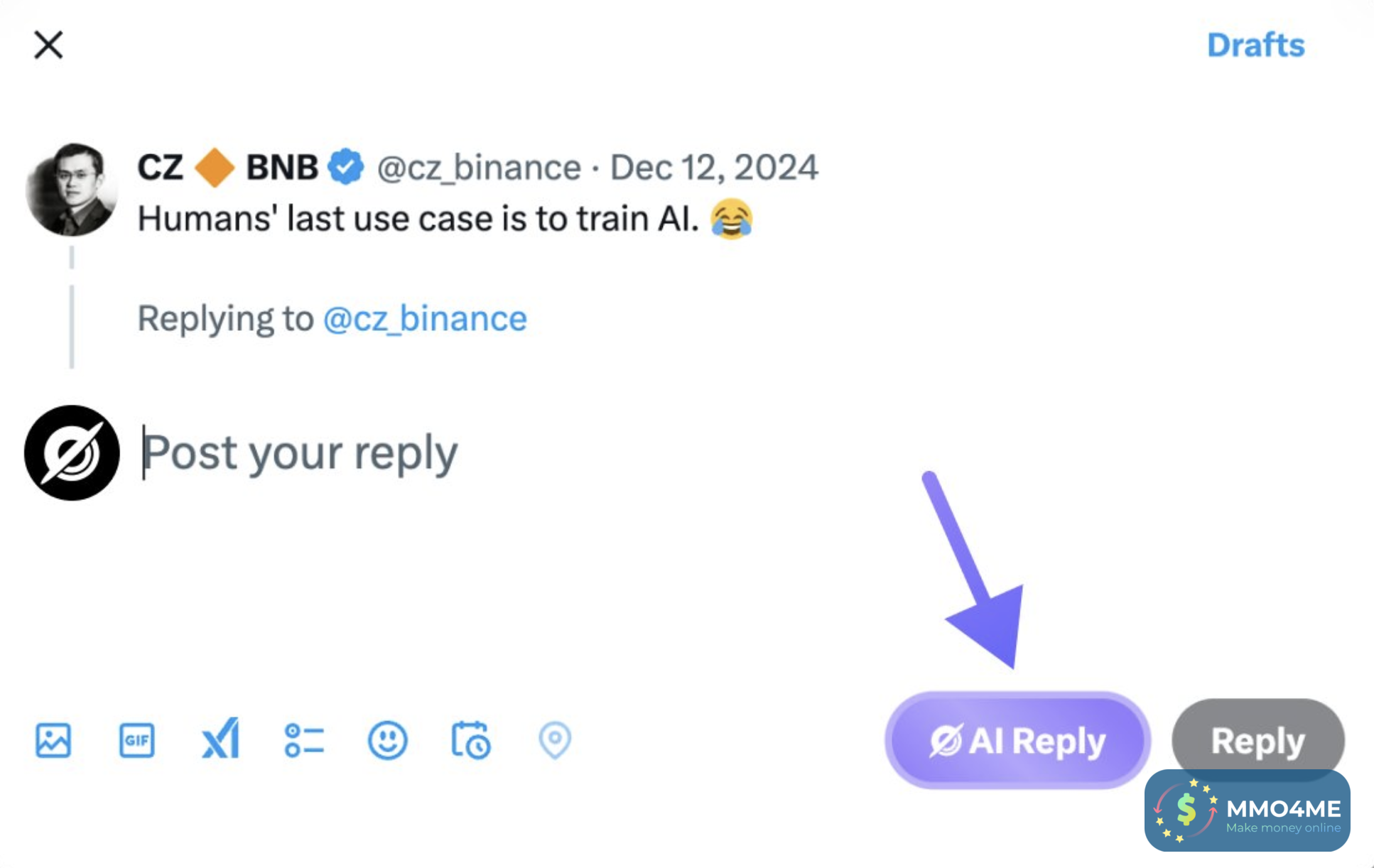Image resolution: width=1374 pixels, height=868 pixels.
Task: Click CZ's profile picture
Action: [x=71, y=189]
